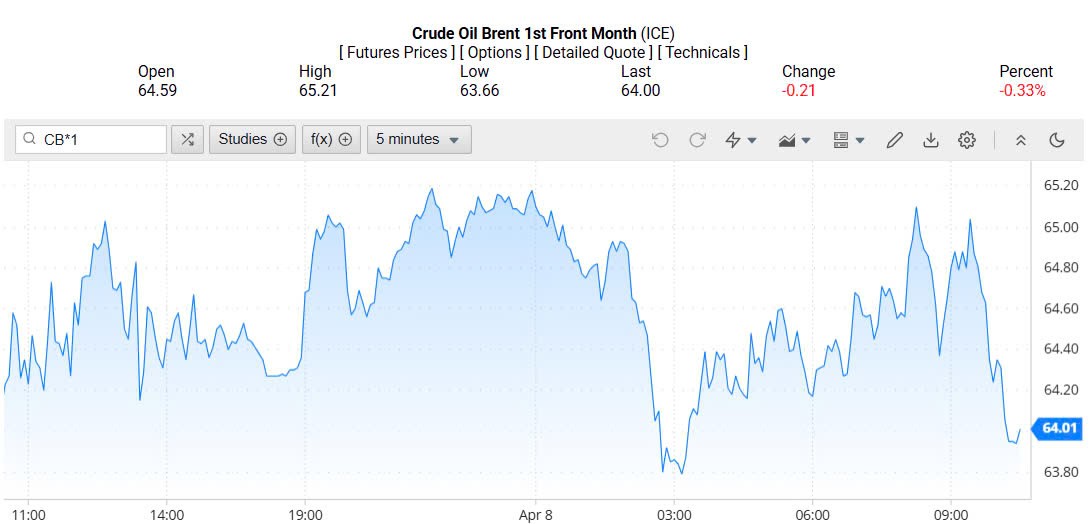Image resolution: width=1090 pixels, height=524 pixels.
Task: Open the f(x) functions menu
Action: pos(331,140)
